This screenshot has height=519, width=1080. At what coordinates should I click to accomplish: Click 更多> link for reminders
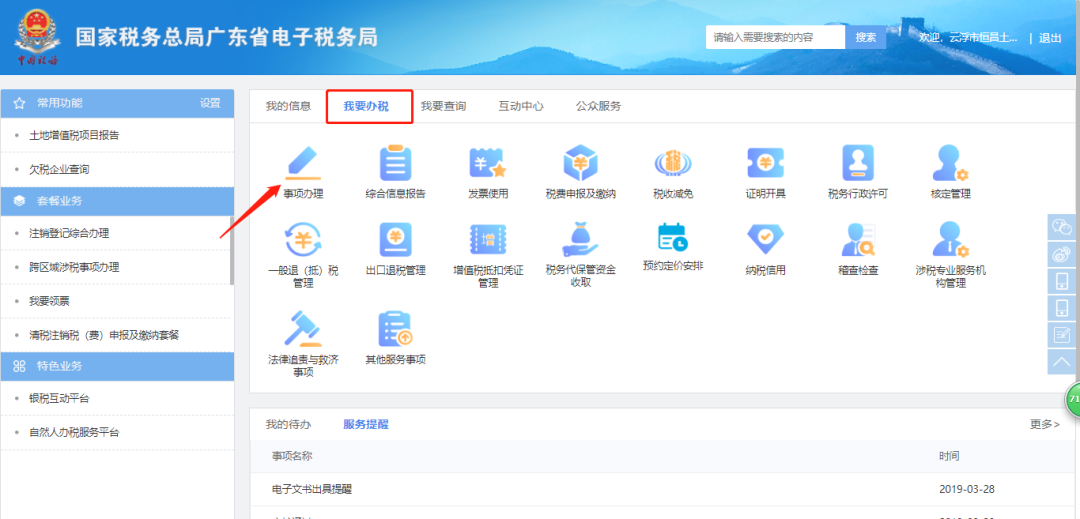click(x=1045, y=424)
